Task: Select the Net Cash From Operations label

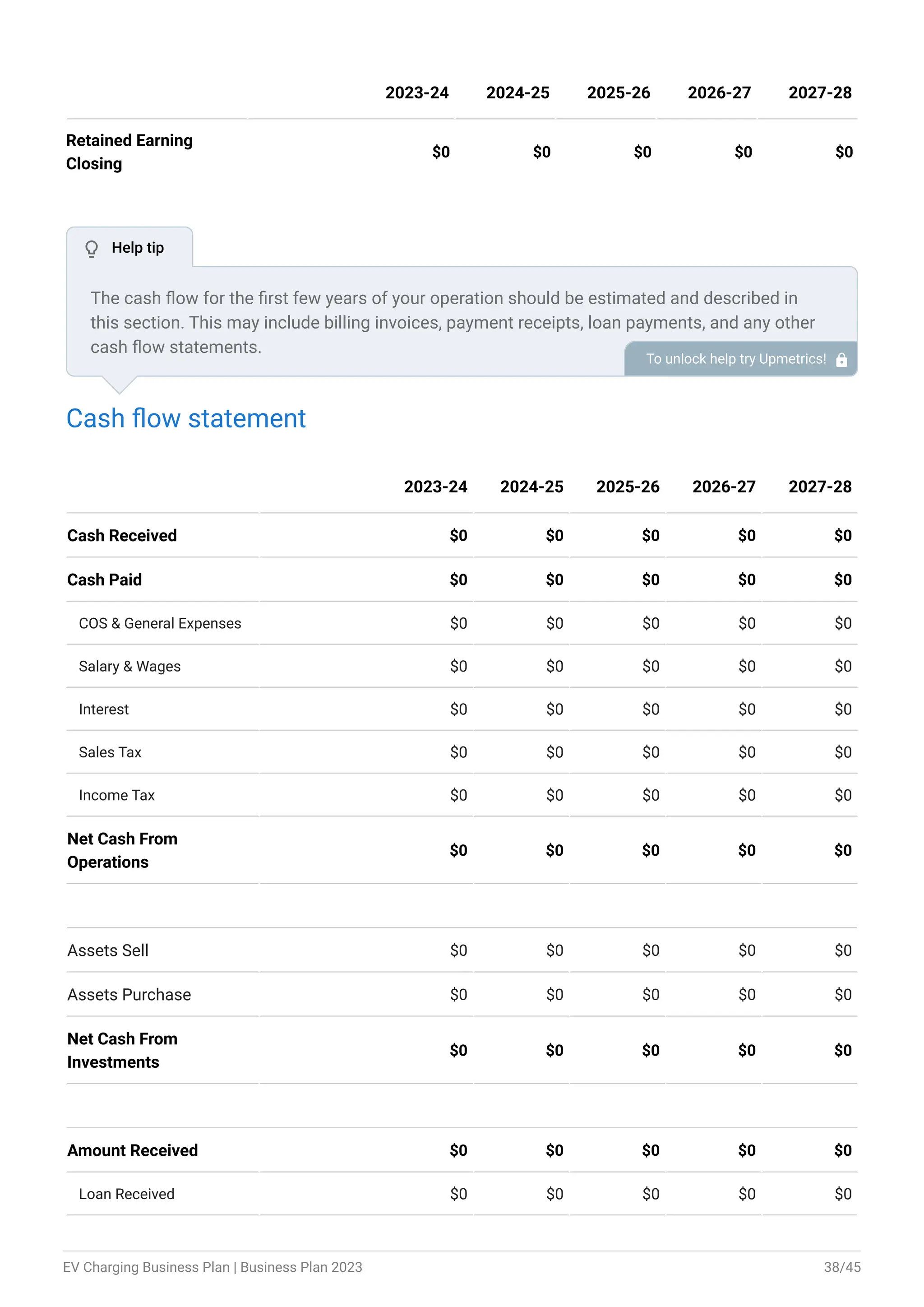Action: pos(122,850)
